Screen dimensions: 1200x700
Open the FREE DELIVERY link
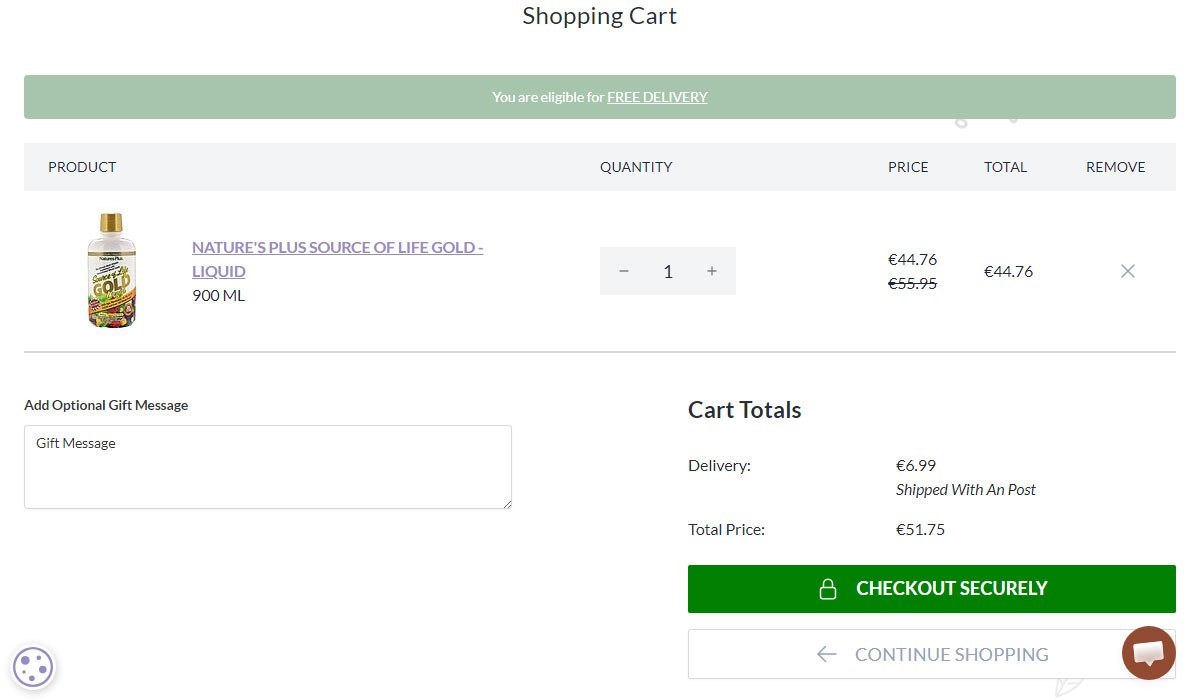tap(657, 97)
